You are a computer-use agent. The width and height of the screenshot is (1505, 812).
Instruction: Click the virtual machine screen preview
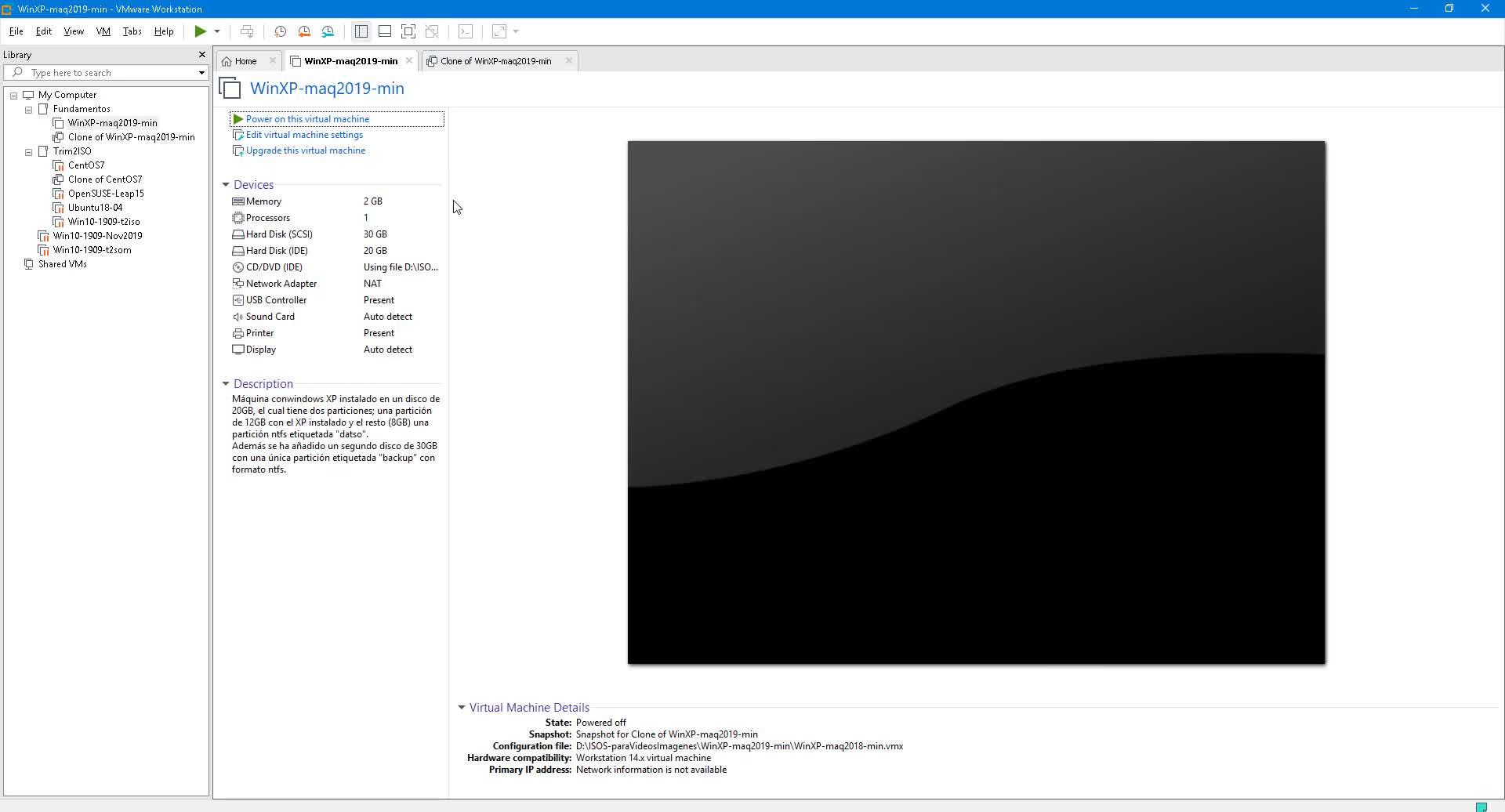pos(977,403)
